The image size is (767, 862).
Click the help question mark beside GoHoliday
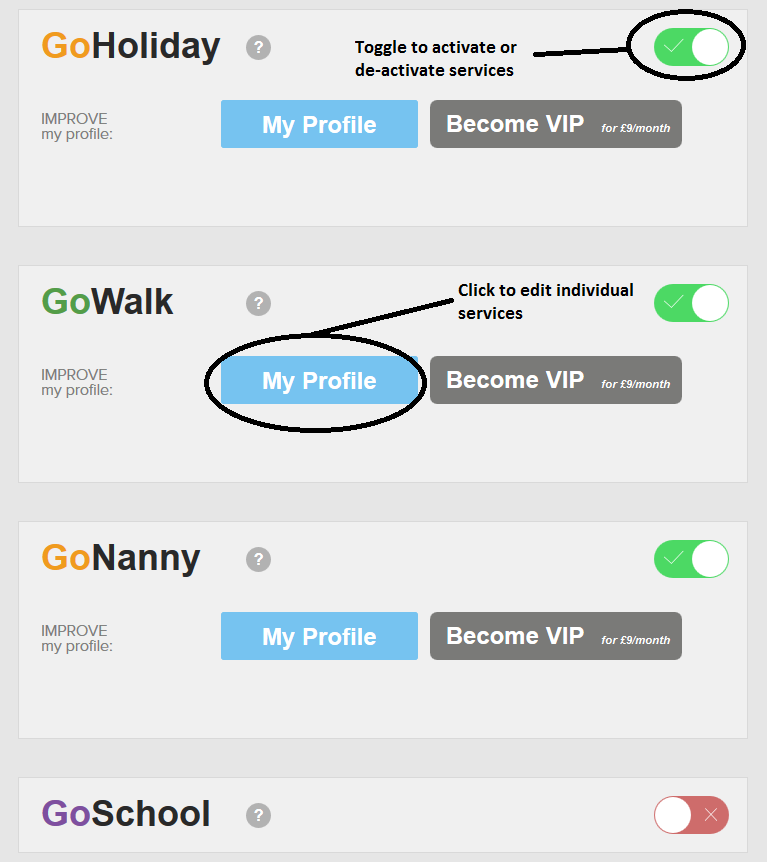point(259,47)
